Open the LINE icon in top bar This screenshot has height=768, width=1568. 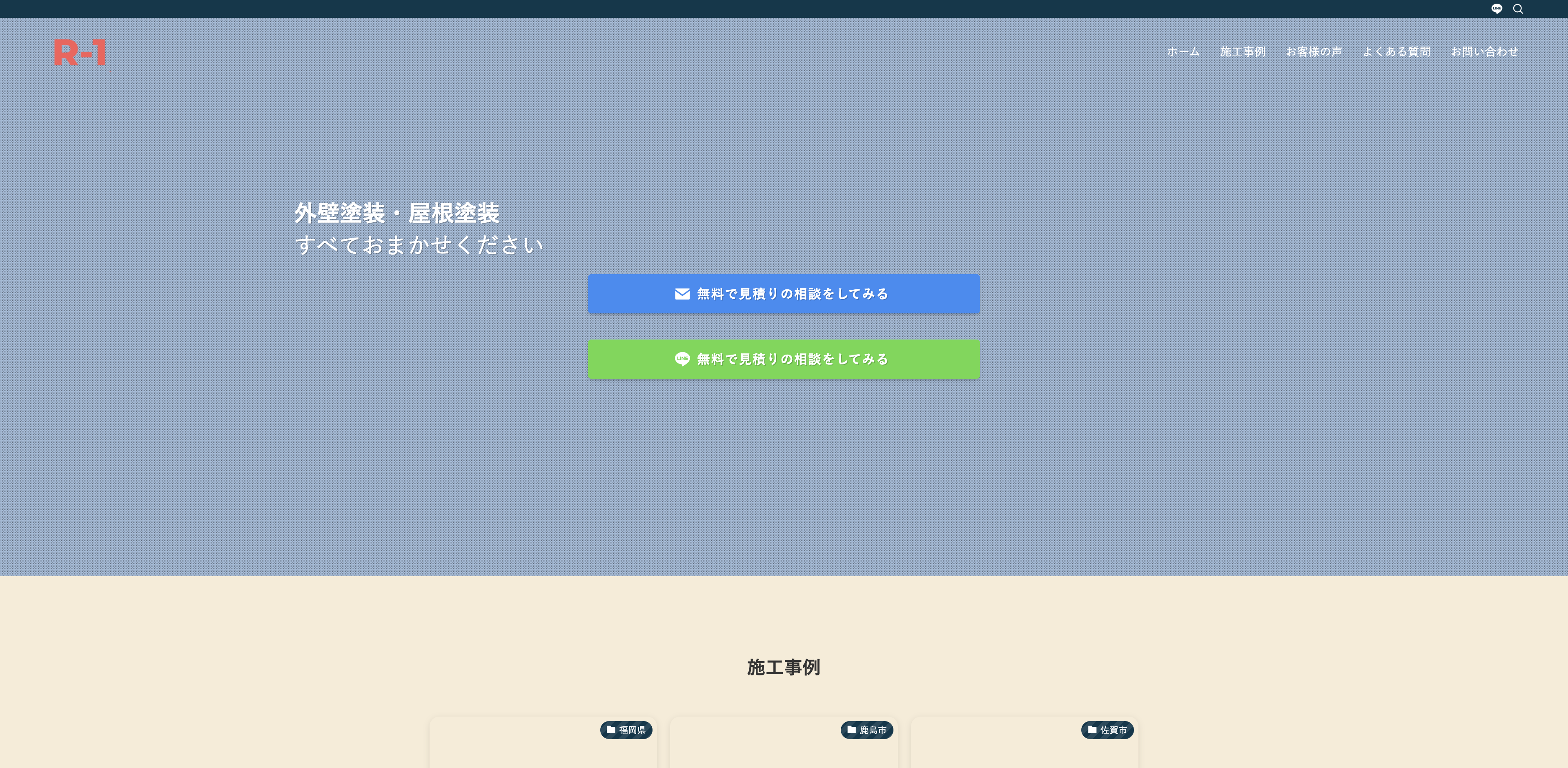[x=1497, y=9]
